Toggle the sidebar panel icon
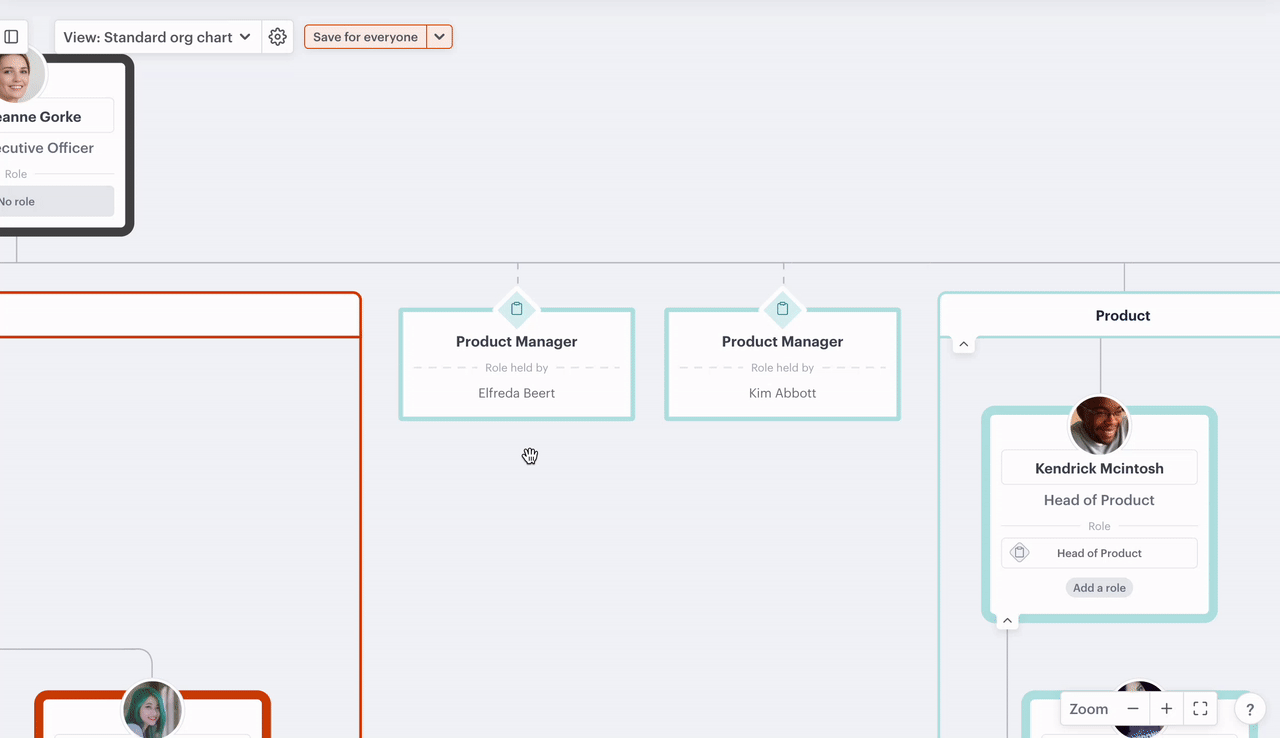This screenshot has width=1280, height=738. pos(11,37)
